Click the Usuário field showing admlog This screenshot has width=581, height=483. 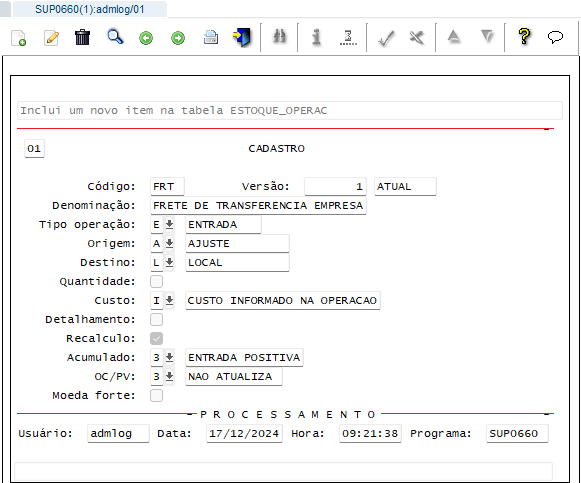(x=118, y=433)
